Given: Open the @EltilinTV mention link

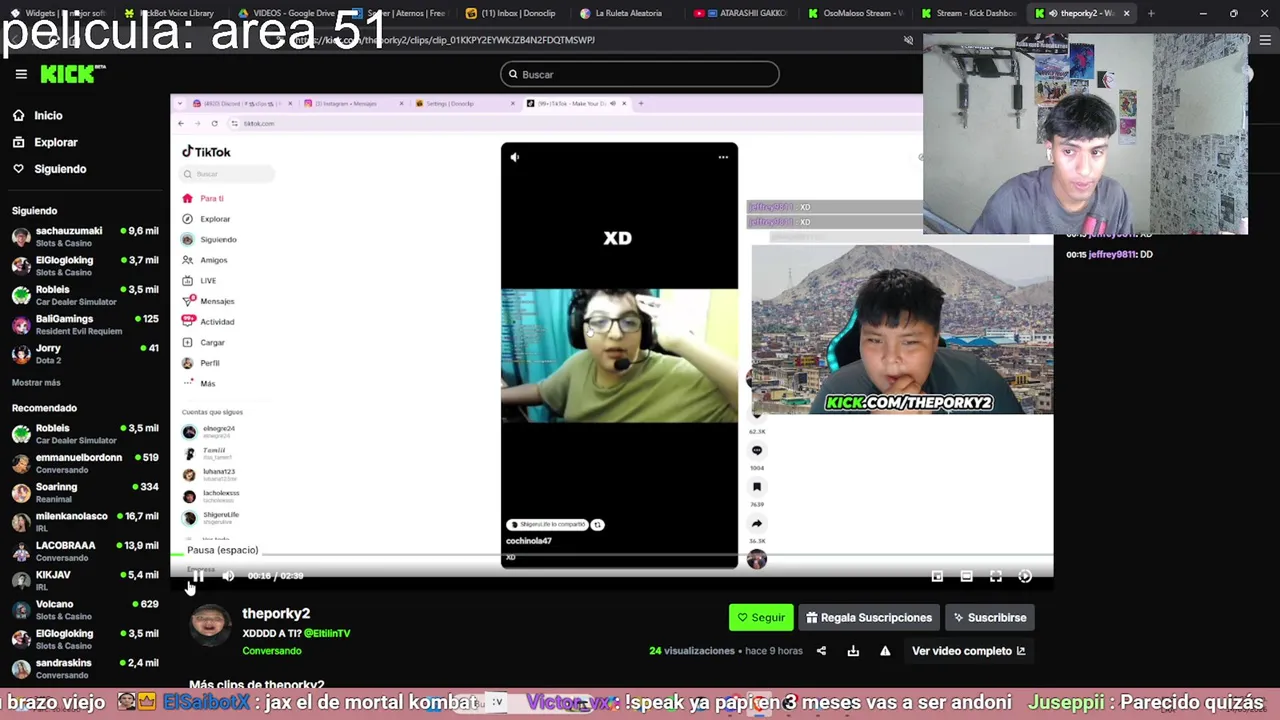Looking at the screenshot, I should 327,634.
